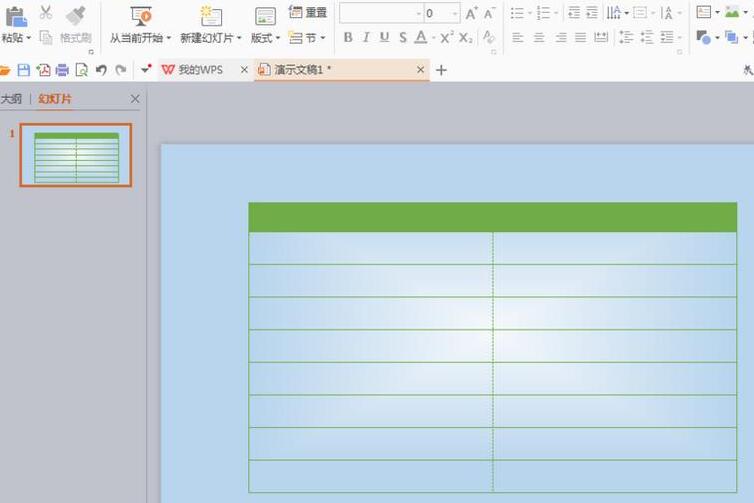Click the decrease indent icon
The image size is (754, 503).
click(574, 13)
